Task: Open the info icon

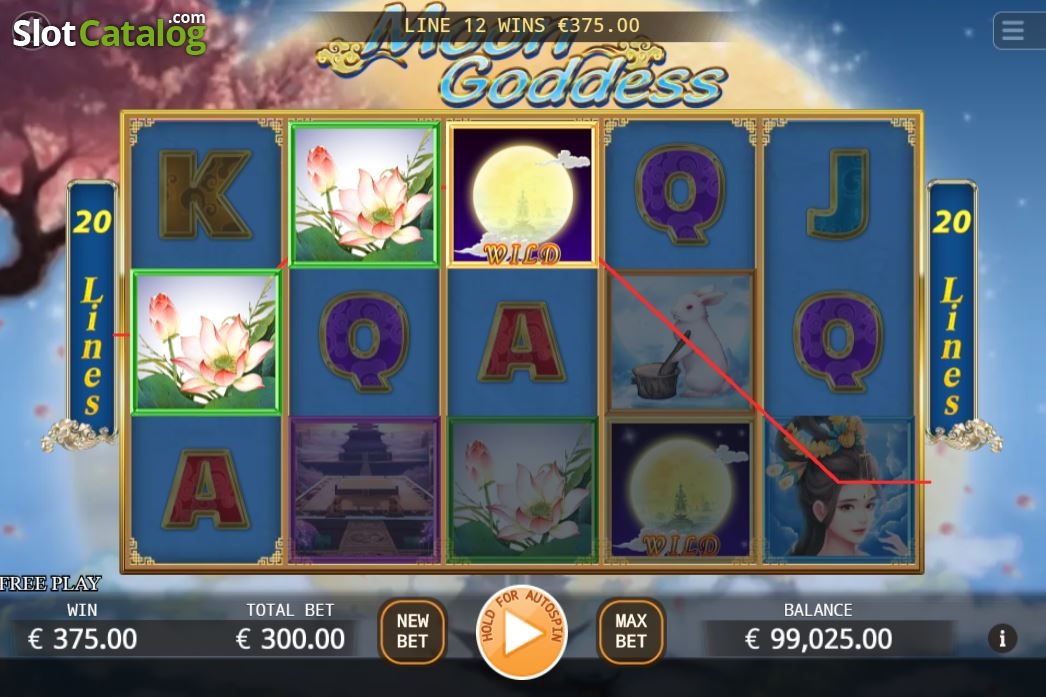Action: pos(1002,638)
